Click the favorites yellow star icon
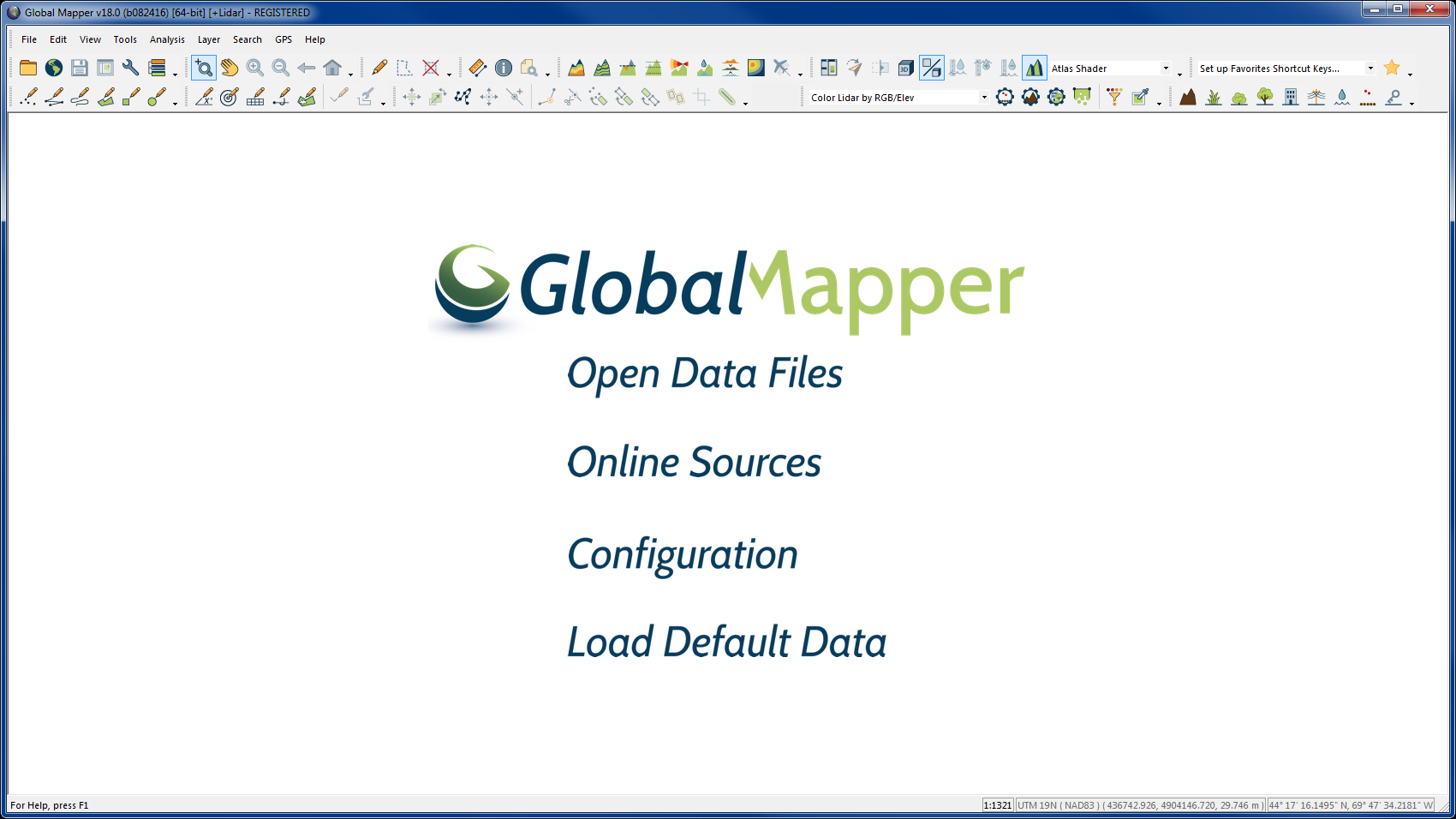The height and width of the screenshot is (819, 1456). tap(1393, 68)
